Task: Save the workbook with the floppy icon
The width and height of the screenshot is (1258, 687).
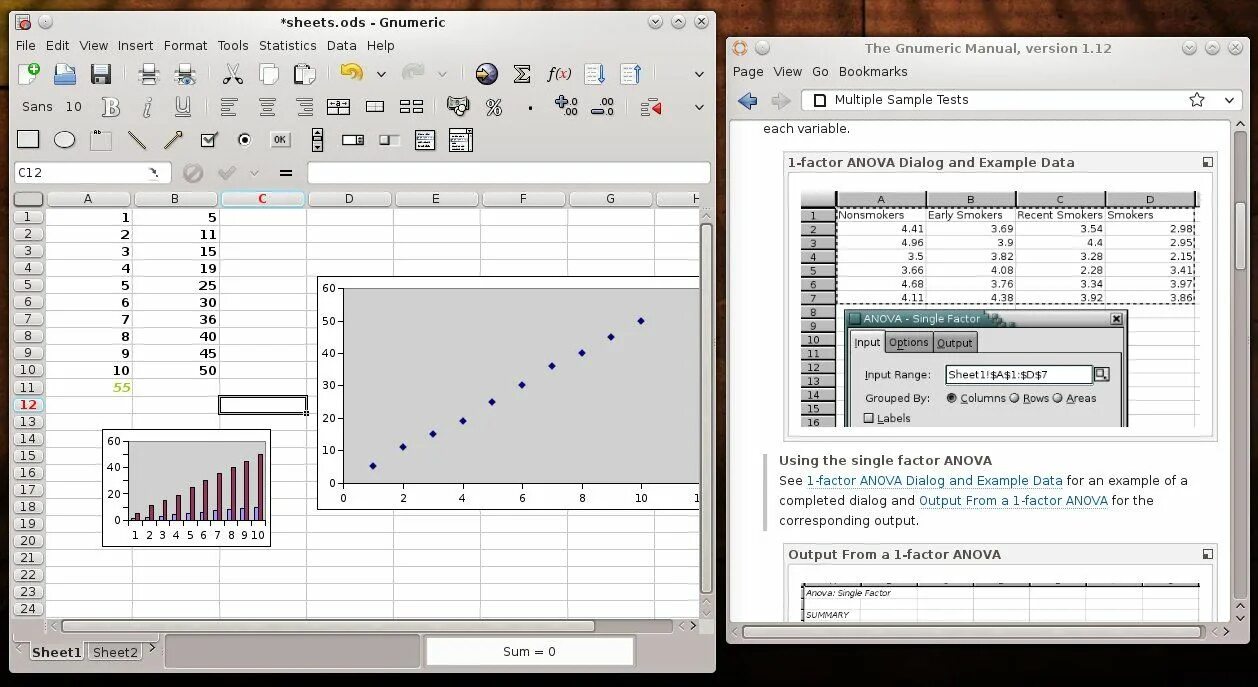Action: [100, 74]
